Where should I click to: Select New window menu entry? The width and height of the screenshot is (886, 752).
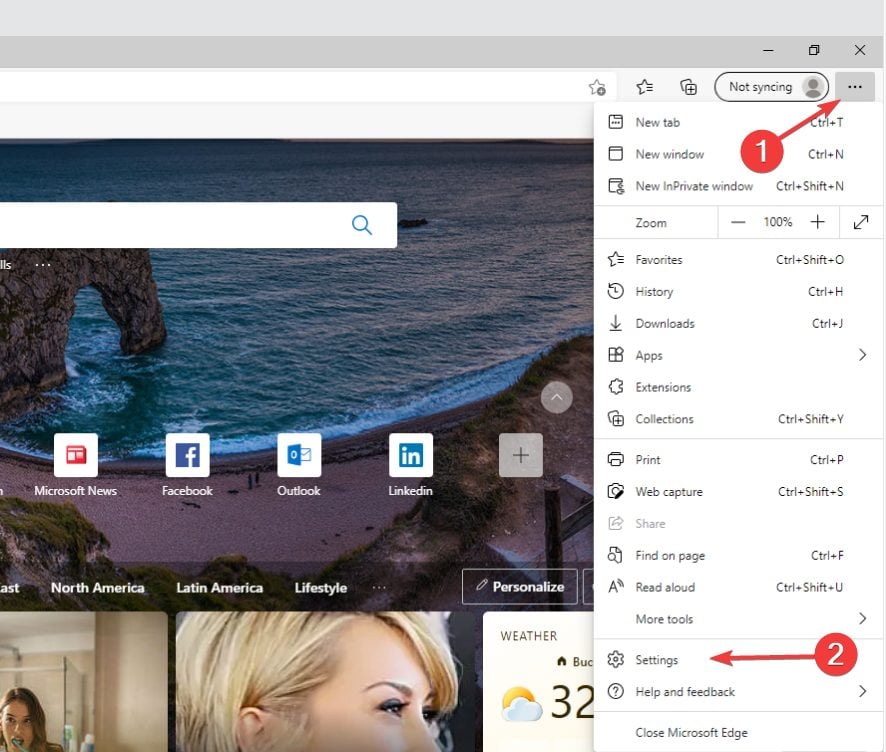737,154
